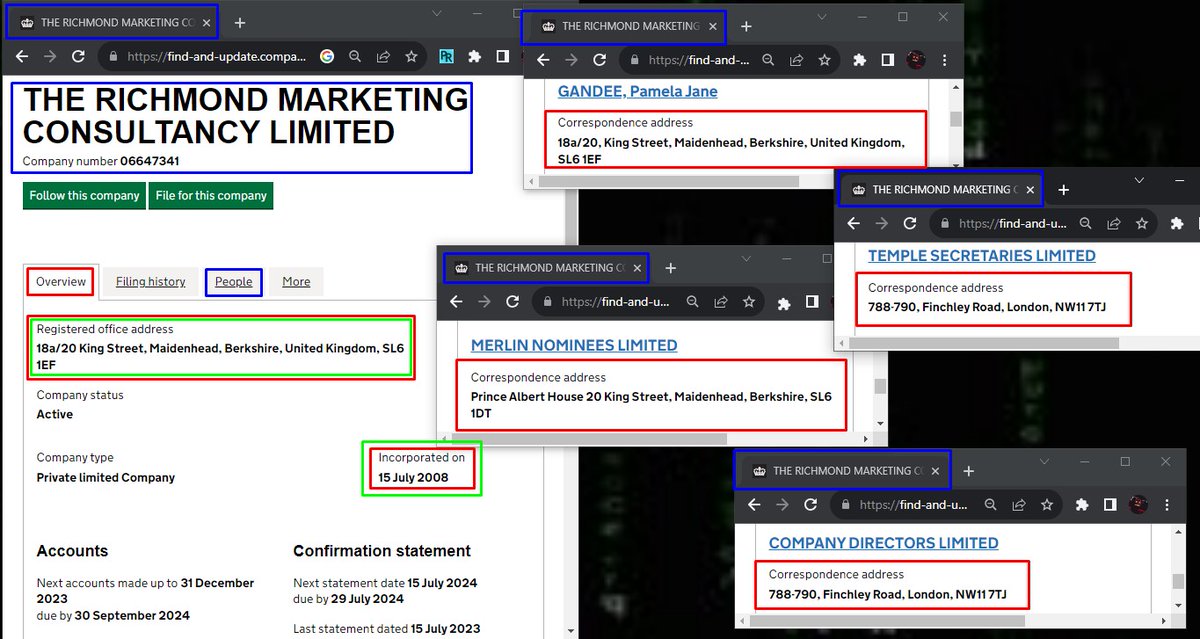Go back in the Gandee window
The image size is (1200, 639).
[543, 60]
